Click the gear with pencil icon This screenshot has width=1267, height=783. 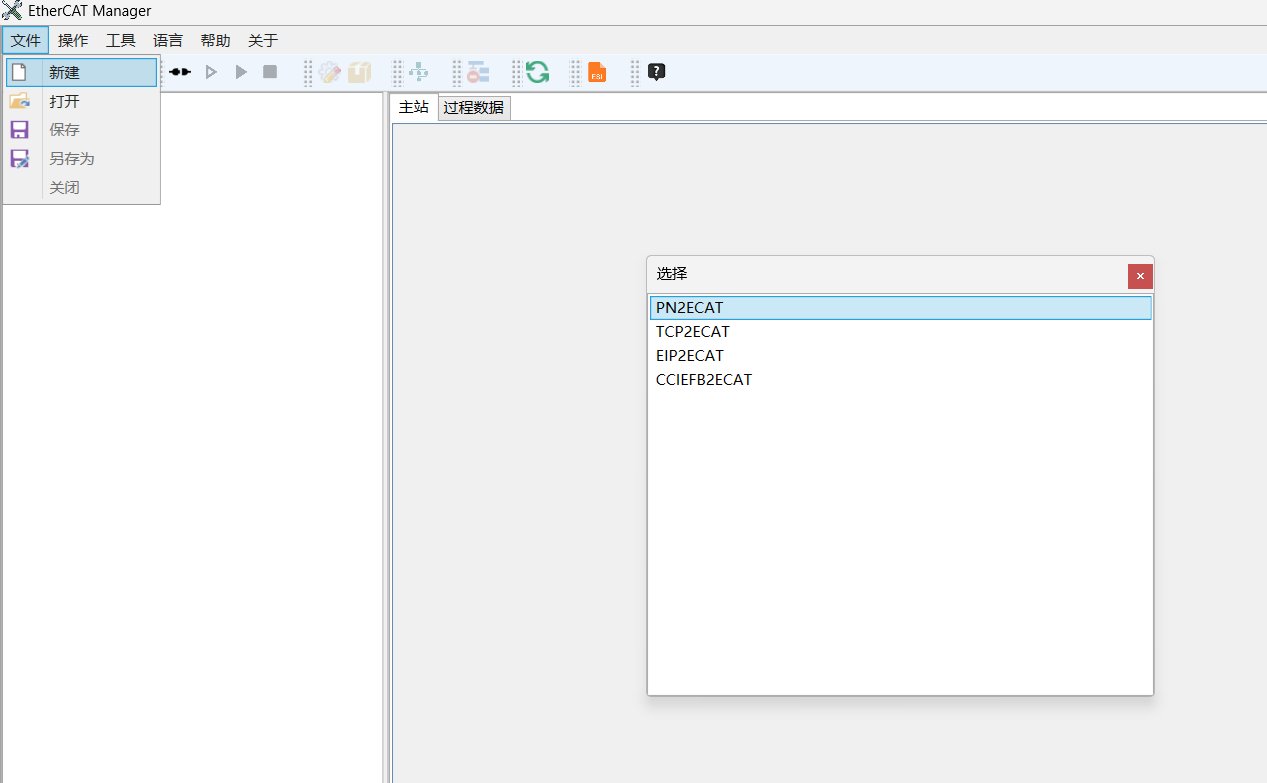pyautogui.click(x=330, y=72)
